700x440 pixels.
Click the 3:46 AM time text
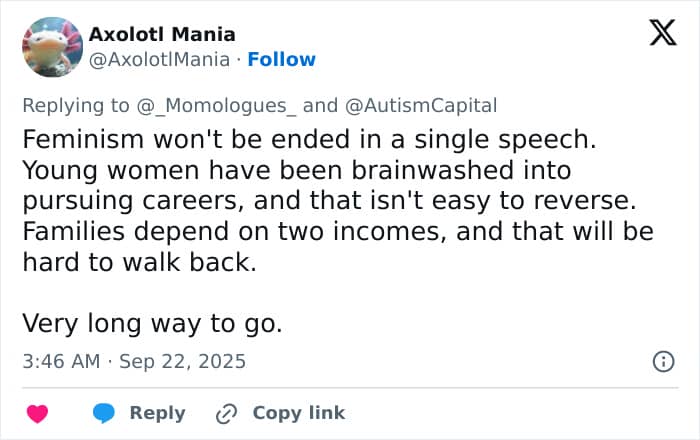(61, 361)
